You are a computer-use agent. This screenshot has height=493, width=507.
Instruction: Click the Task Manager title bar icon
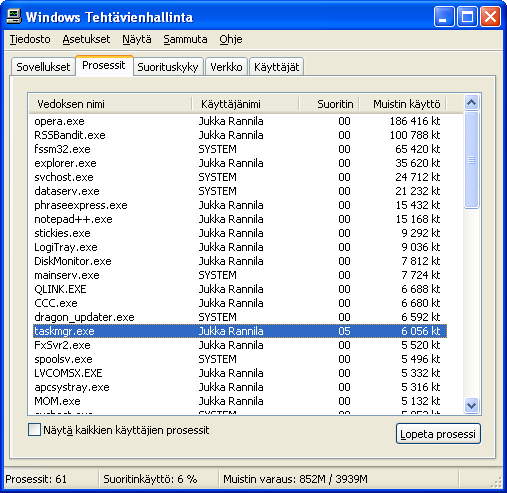pos(14,16)
